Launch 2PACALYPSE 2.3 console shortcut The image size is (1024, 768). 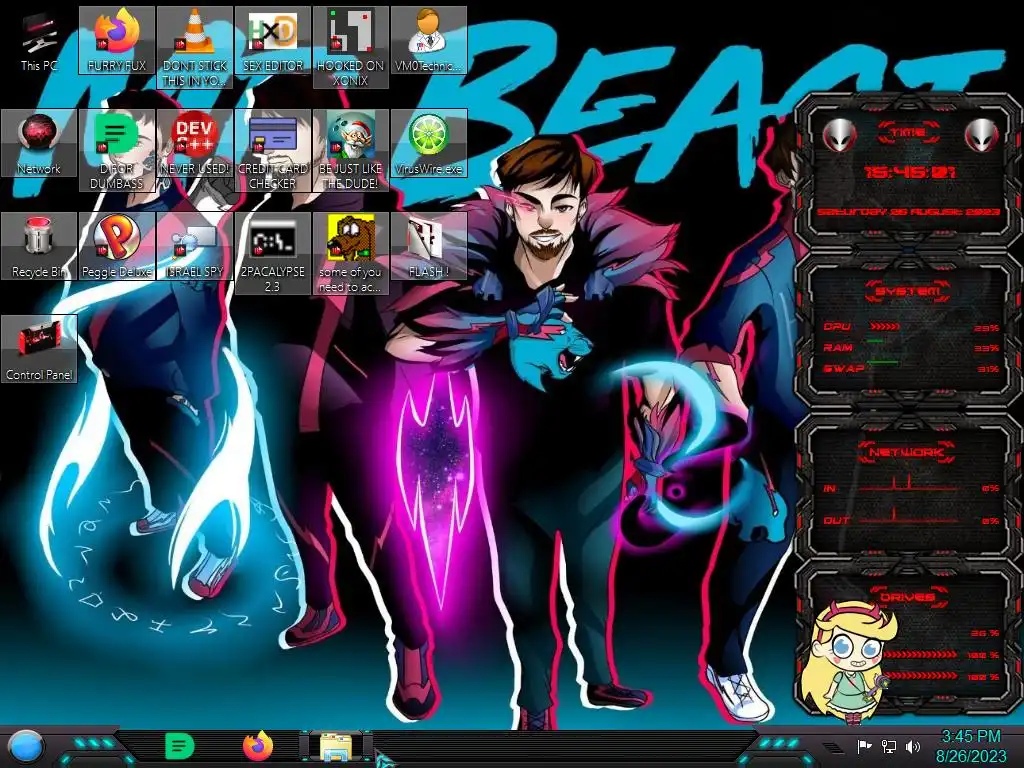pyautogui.click(x=272, y=253)
